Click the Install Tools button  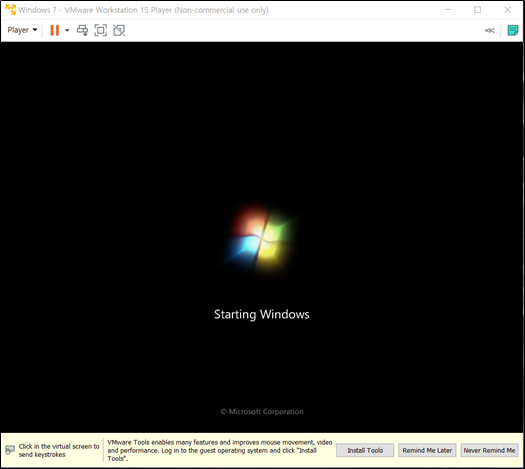pyautogui.click(x=365, y=450)
